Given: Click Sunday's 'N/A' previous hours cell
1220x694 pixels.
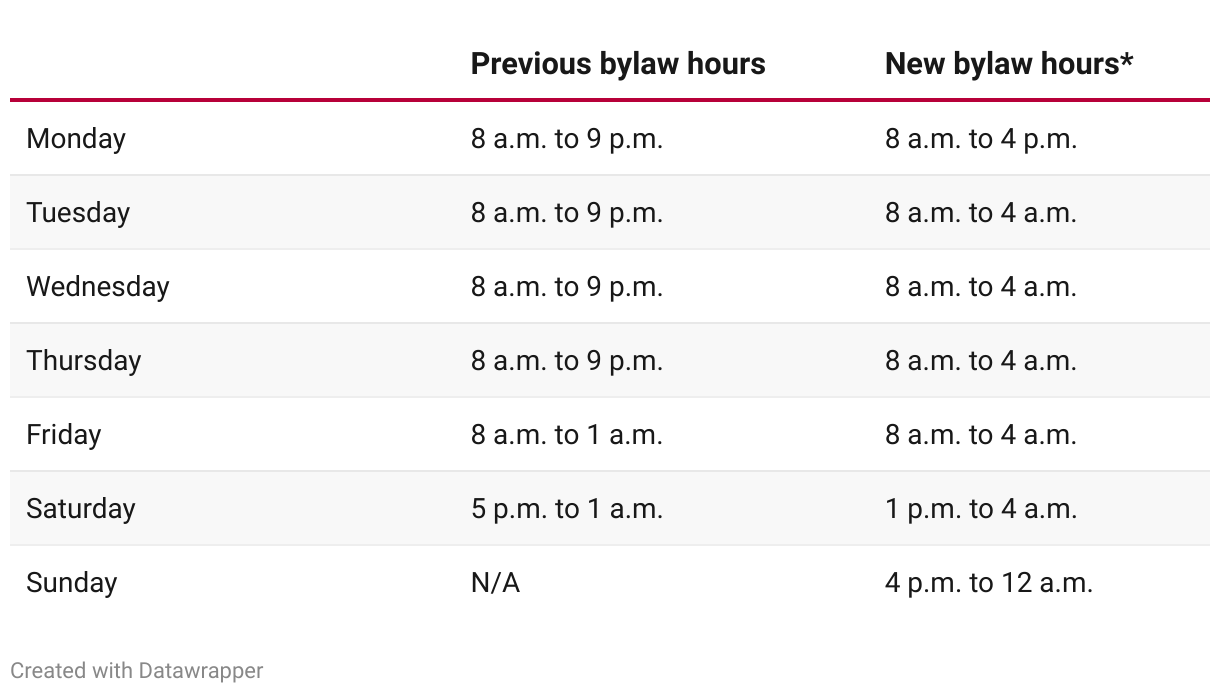Looking at the screenshot, I should pyautogui.click(x=496, y=583).
